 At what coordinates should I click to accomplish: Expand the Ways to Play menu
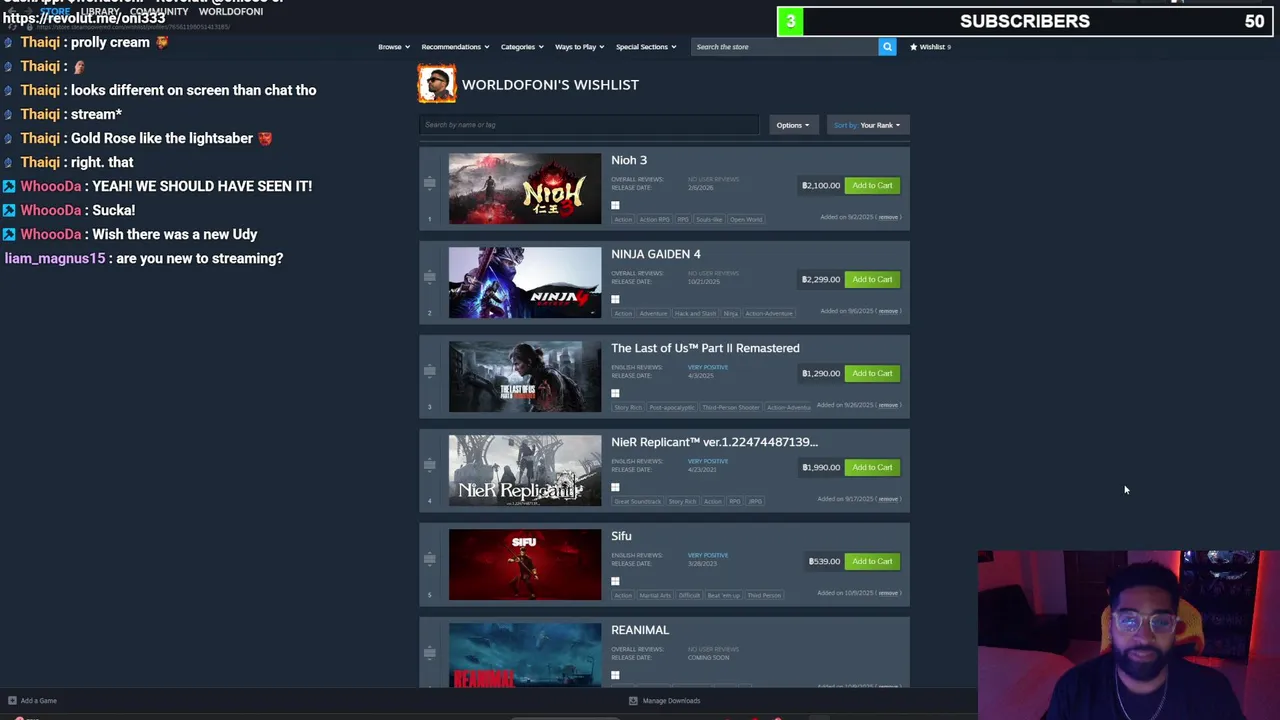580,47
